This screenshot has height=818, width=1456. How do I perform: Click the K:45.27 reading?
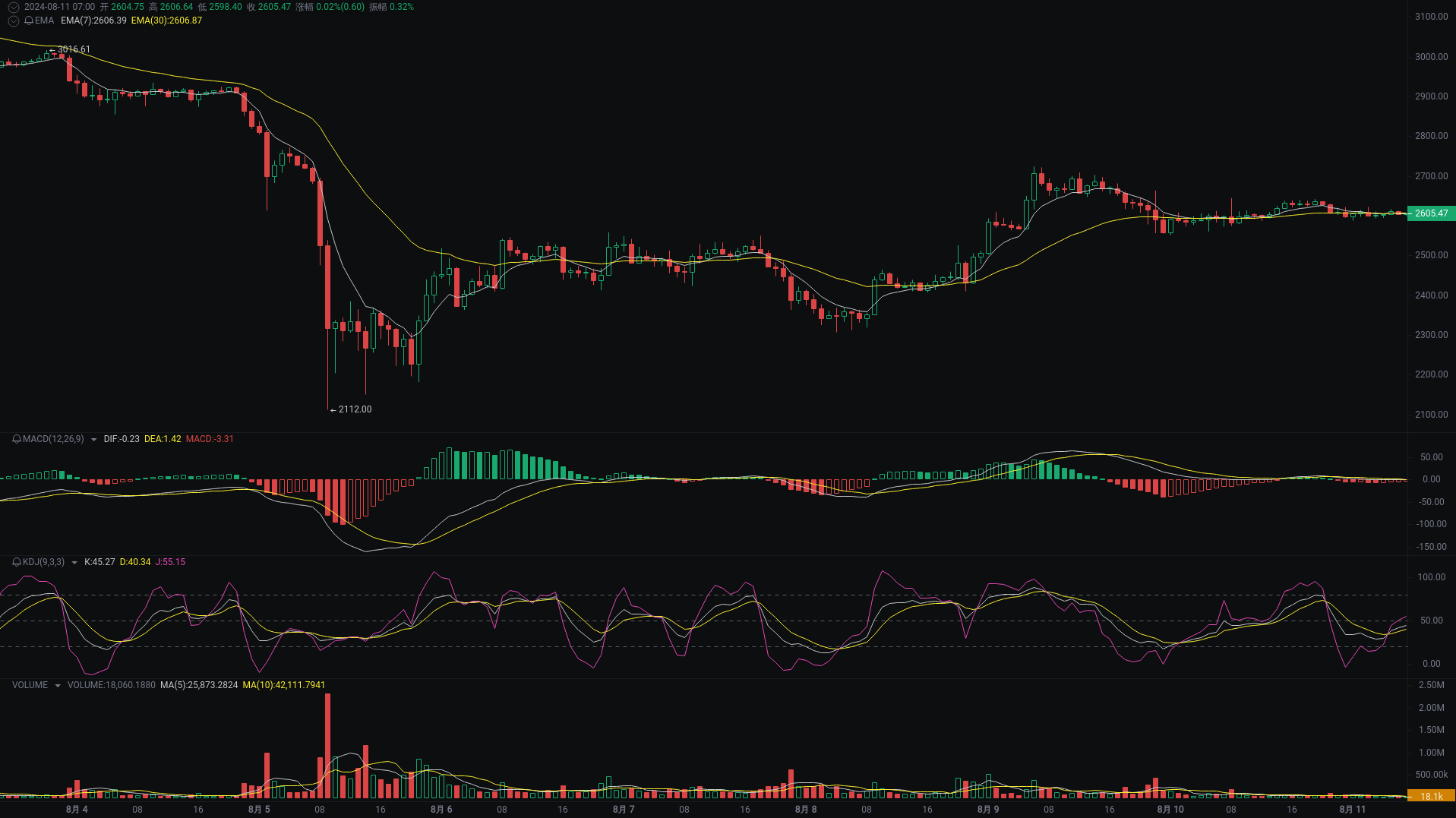[x=99, y=562]
